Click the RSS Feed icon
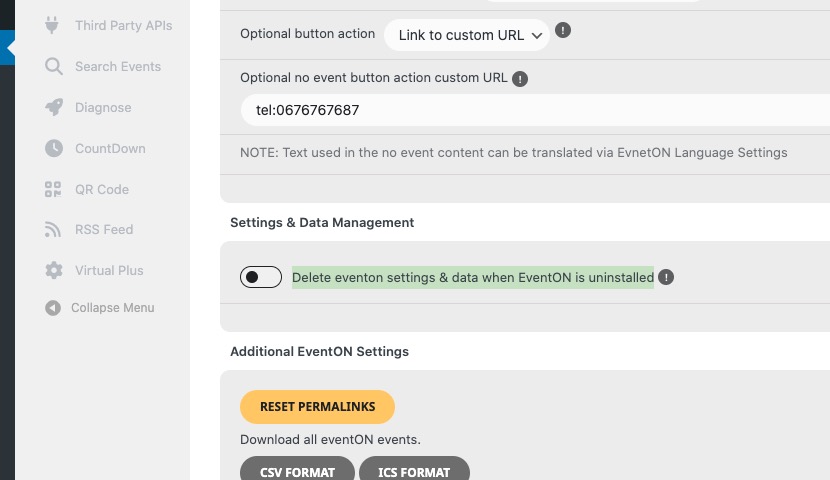The width and height of the screenshot is (830, 480). (x=53, y=229)
